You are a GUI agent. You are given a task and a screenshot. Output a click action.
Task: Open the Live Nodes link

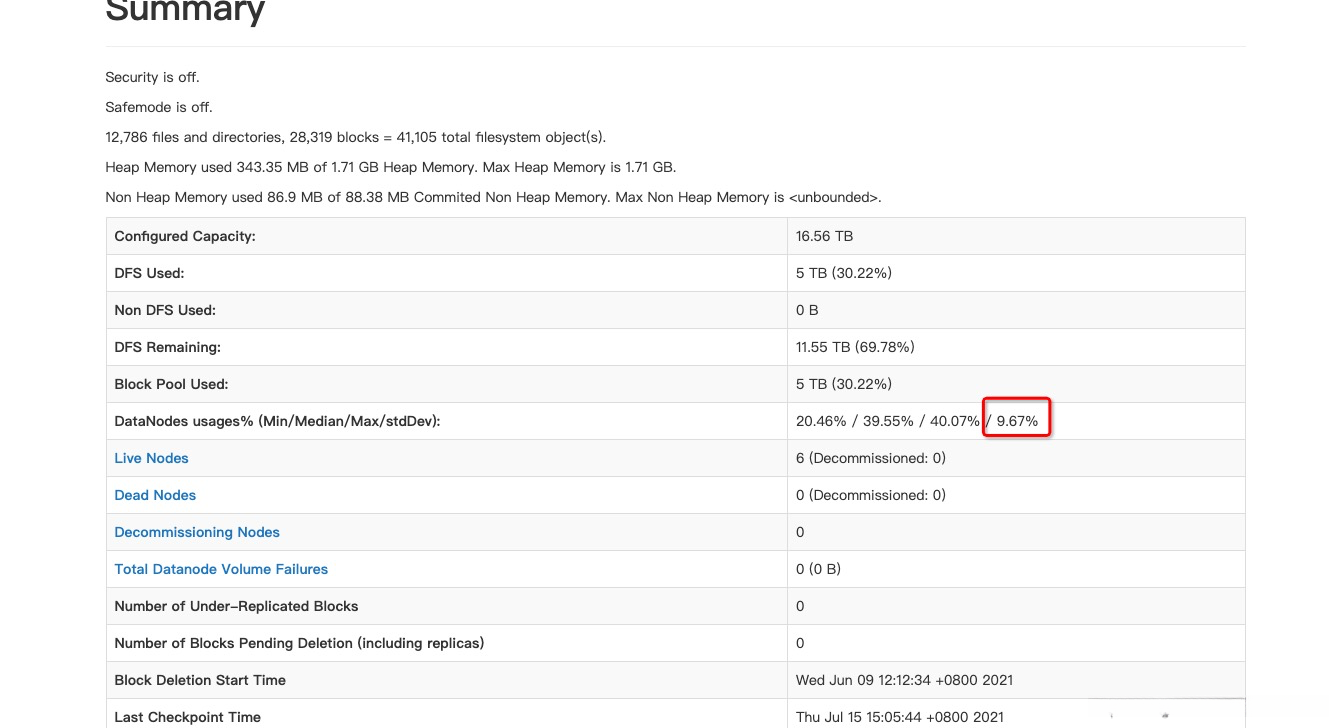[151, 458]
